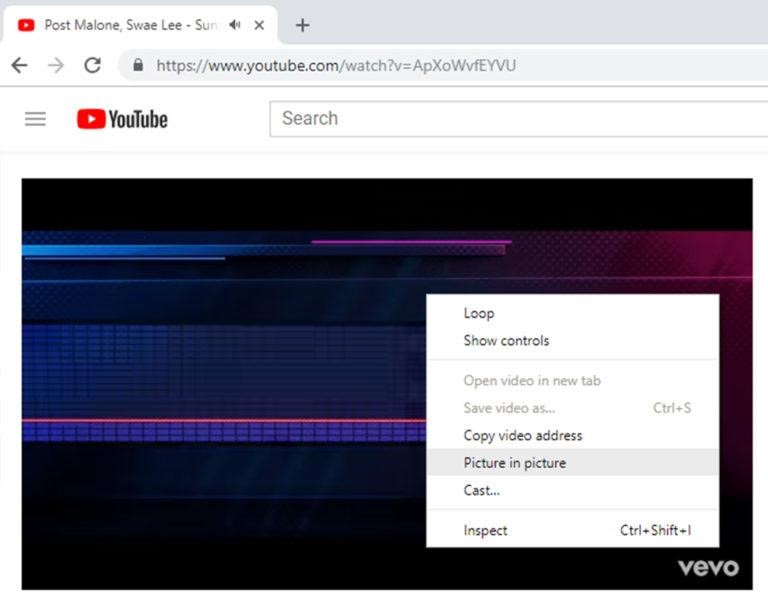Click Save video as... entry

(573, 408)
